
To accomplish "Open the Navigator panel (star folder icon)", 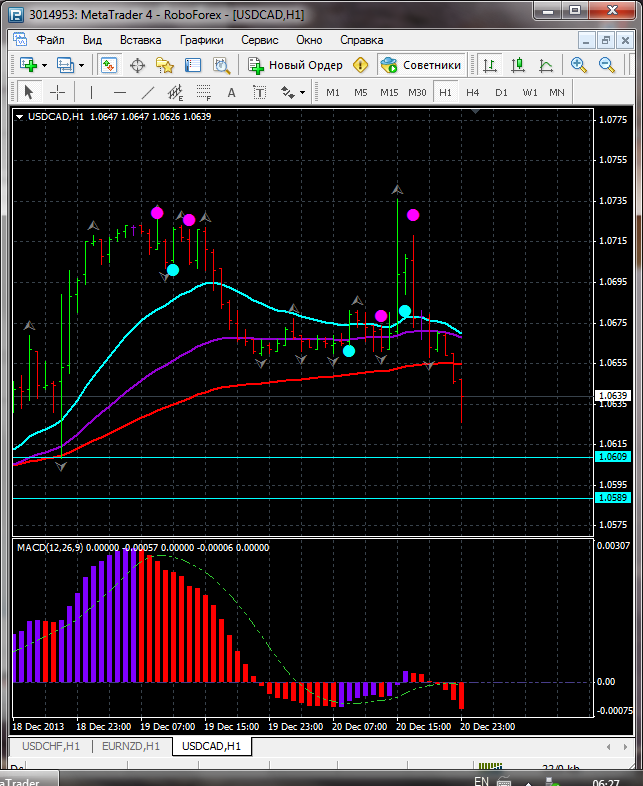I will (x=164, y=65).
